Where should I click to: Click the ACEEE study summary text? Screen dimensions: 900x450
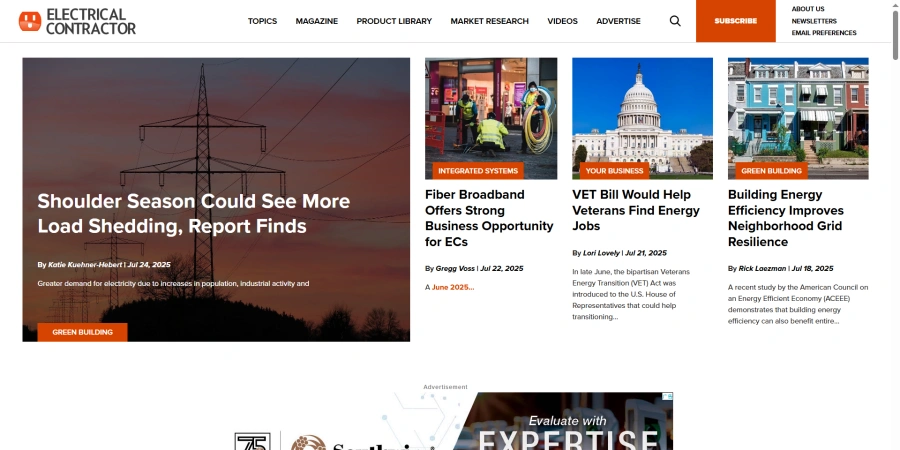(x=798, y=304)
